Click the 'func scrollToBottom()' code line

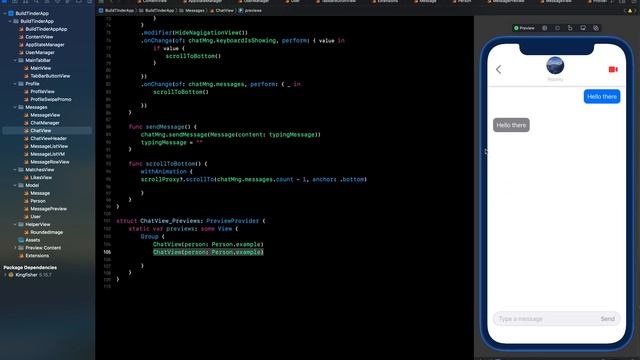pyautogui.click(x=168, y=164)
